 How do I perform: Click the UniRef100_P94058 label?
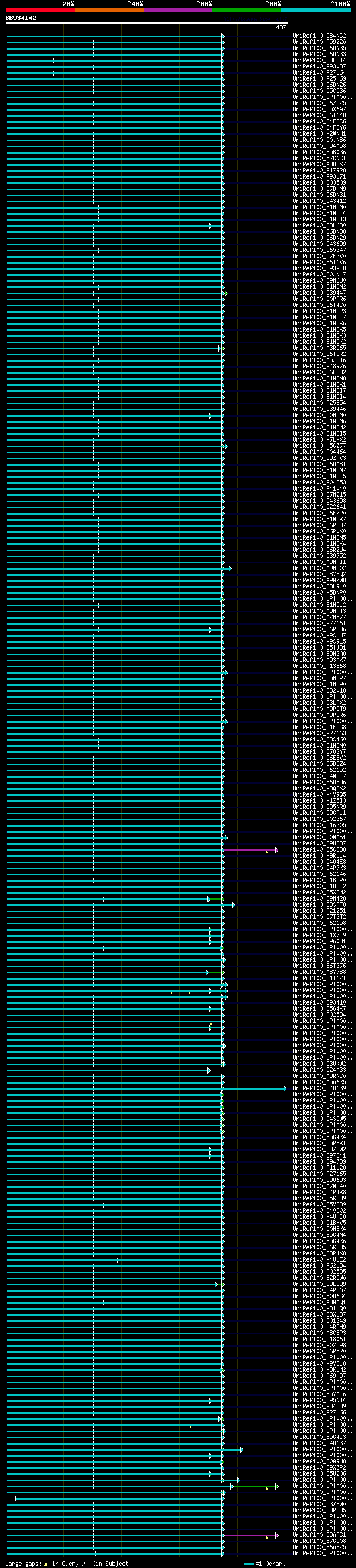[x=319, y=146]
